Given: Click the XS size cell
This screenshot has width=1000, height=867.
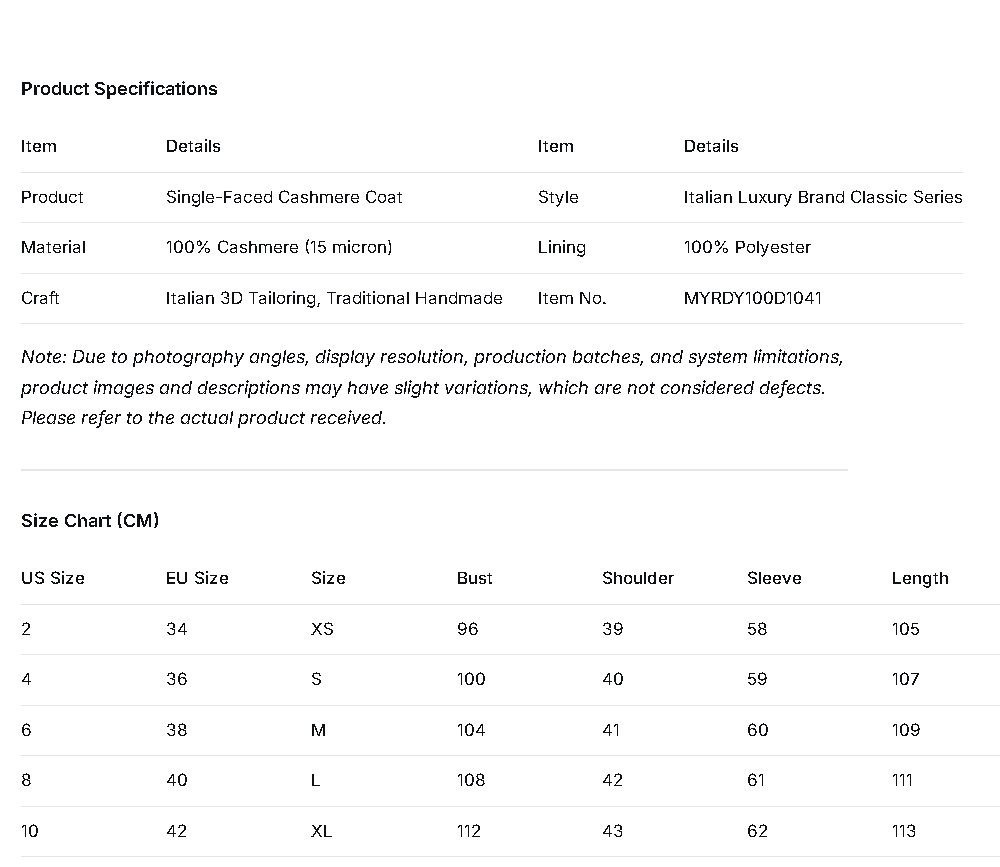Looking at the screenshot, I should click(x=322, y=629).
